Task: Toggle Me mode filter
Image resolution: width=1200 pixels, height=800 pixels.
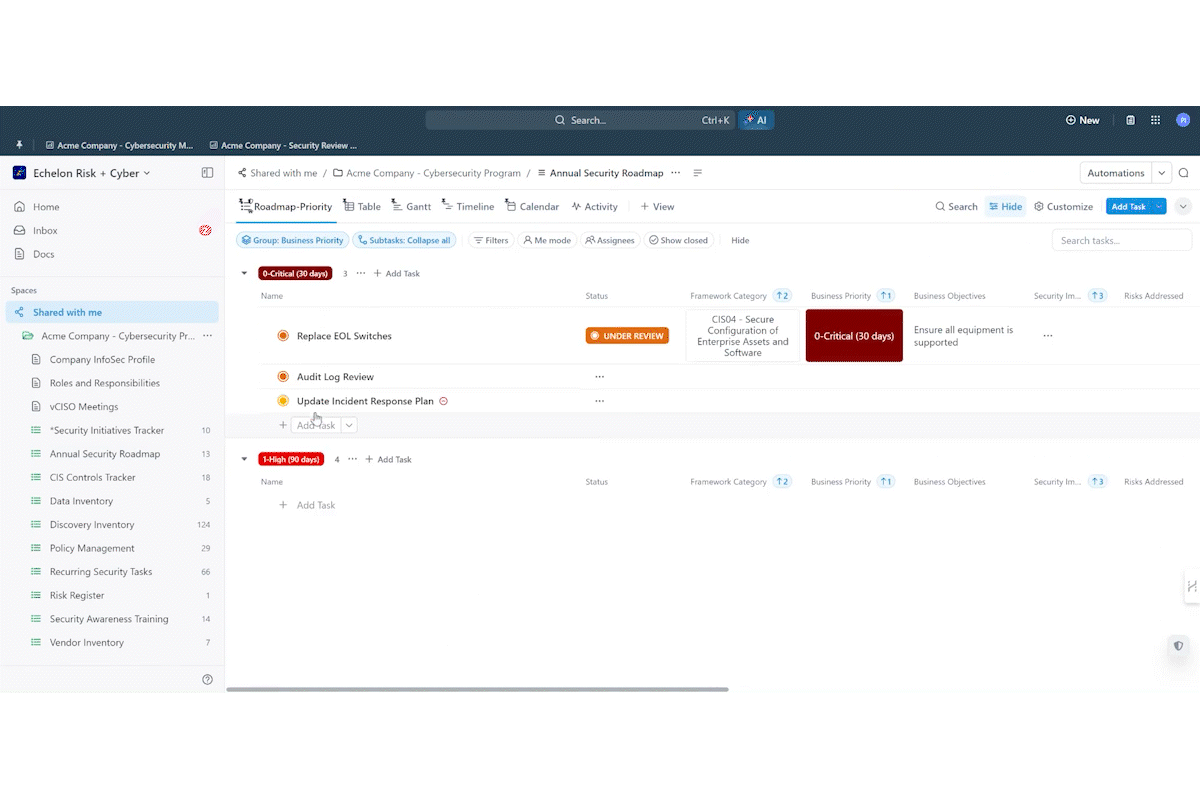Action: pyautogui.click(x=546, y=240)
